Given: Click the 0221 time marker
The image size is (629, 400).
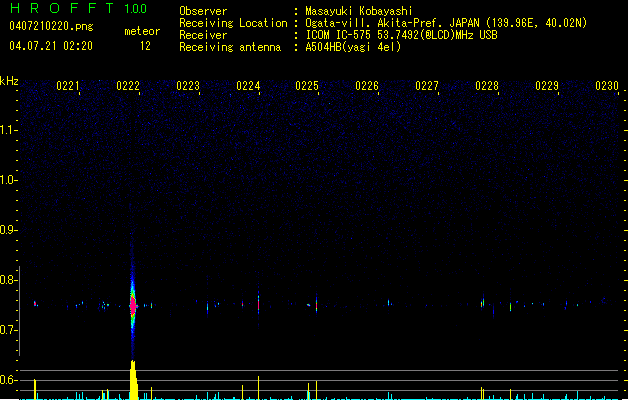Looking at the screenshot, I should point(67,86).
